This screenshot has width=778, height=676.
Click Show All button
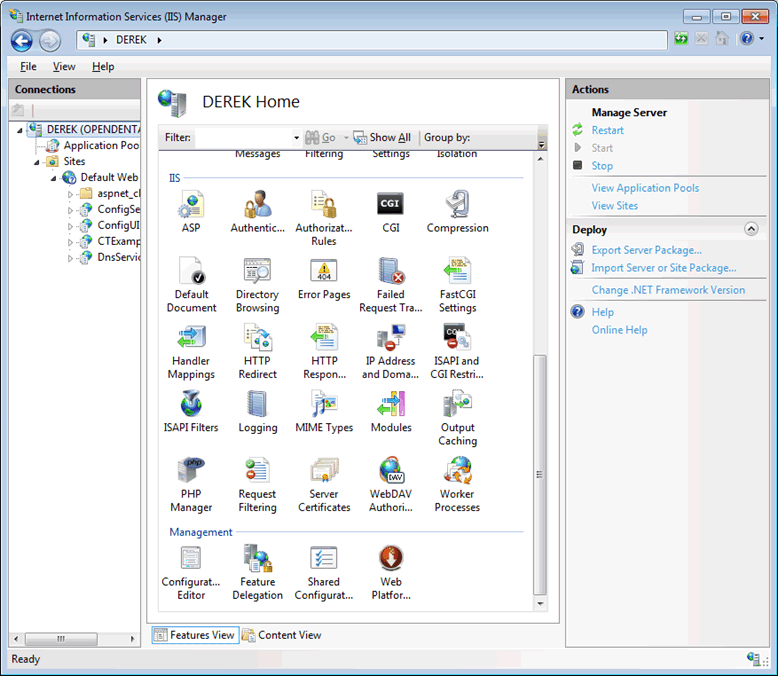[x=382, y=137]
